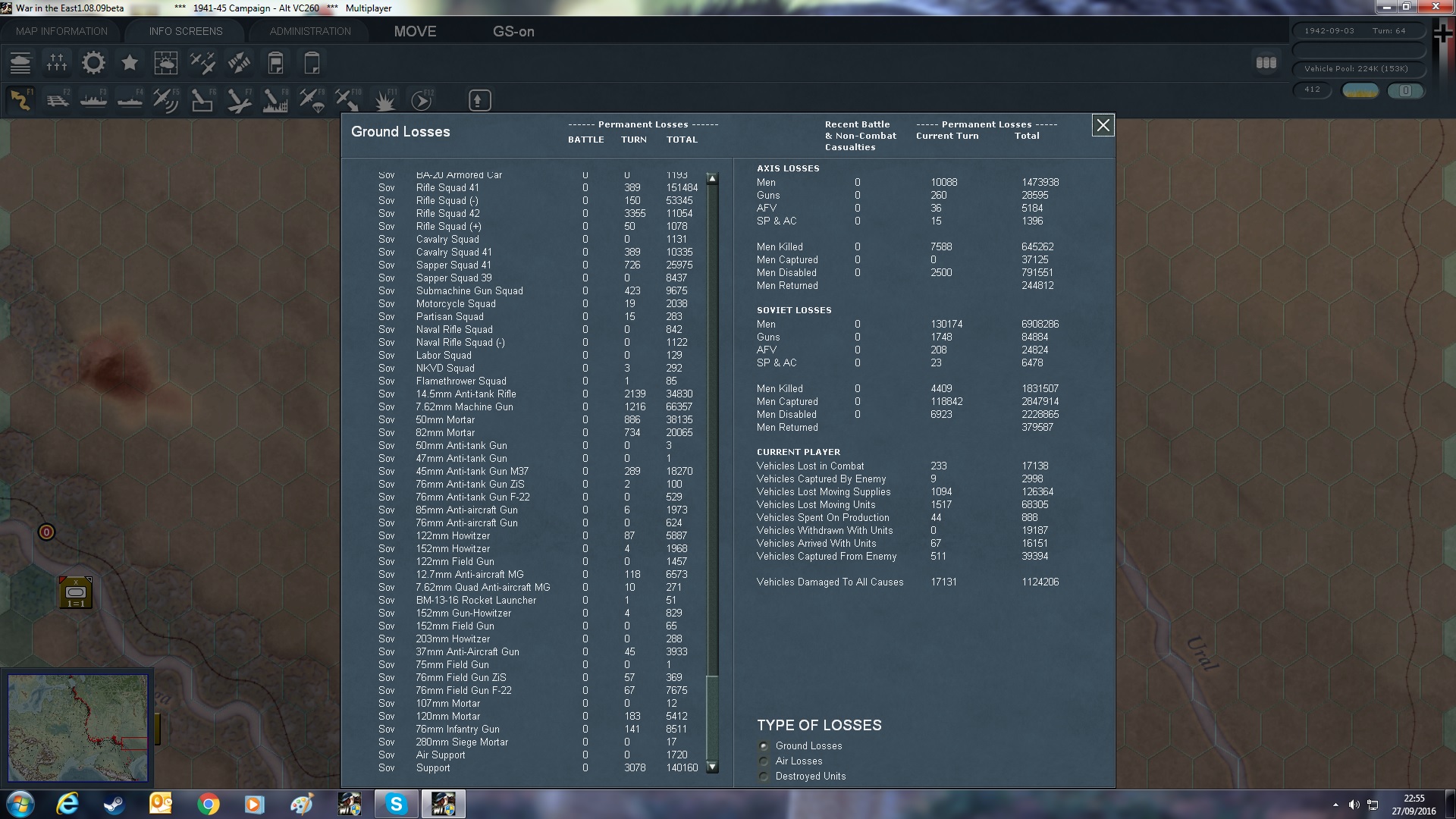
Task: Click the Vehicle Pool status field
Action: (1358, 69)
